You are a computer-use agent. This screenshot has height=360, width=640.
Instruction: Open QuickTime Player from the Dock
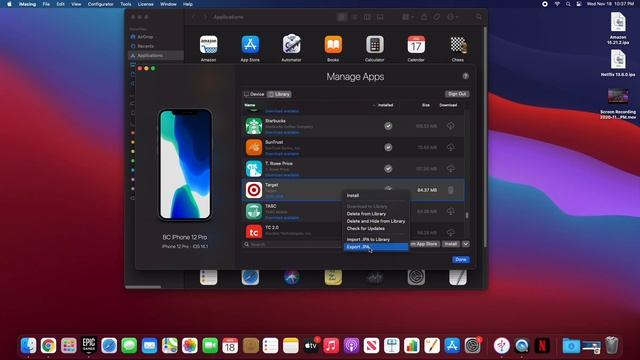pyautogui.click(x=522, y=346)
